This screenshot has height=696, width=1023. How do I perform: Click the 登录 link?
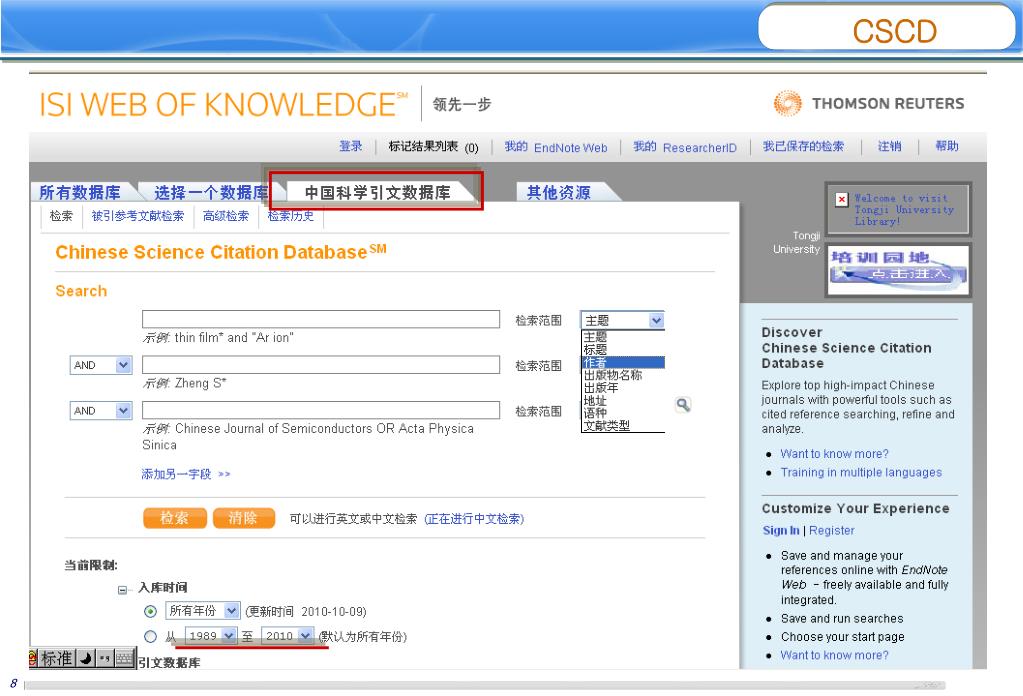[350, 146]
